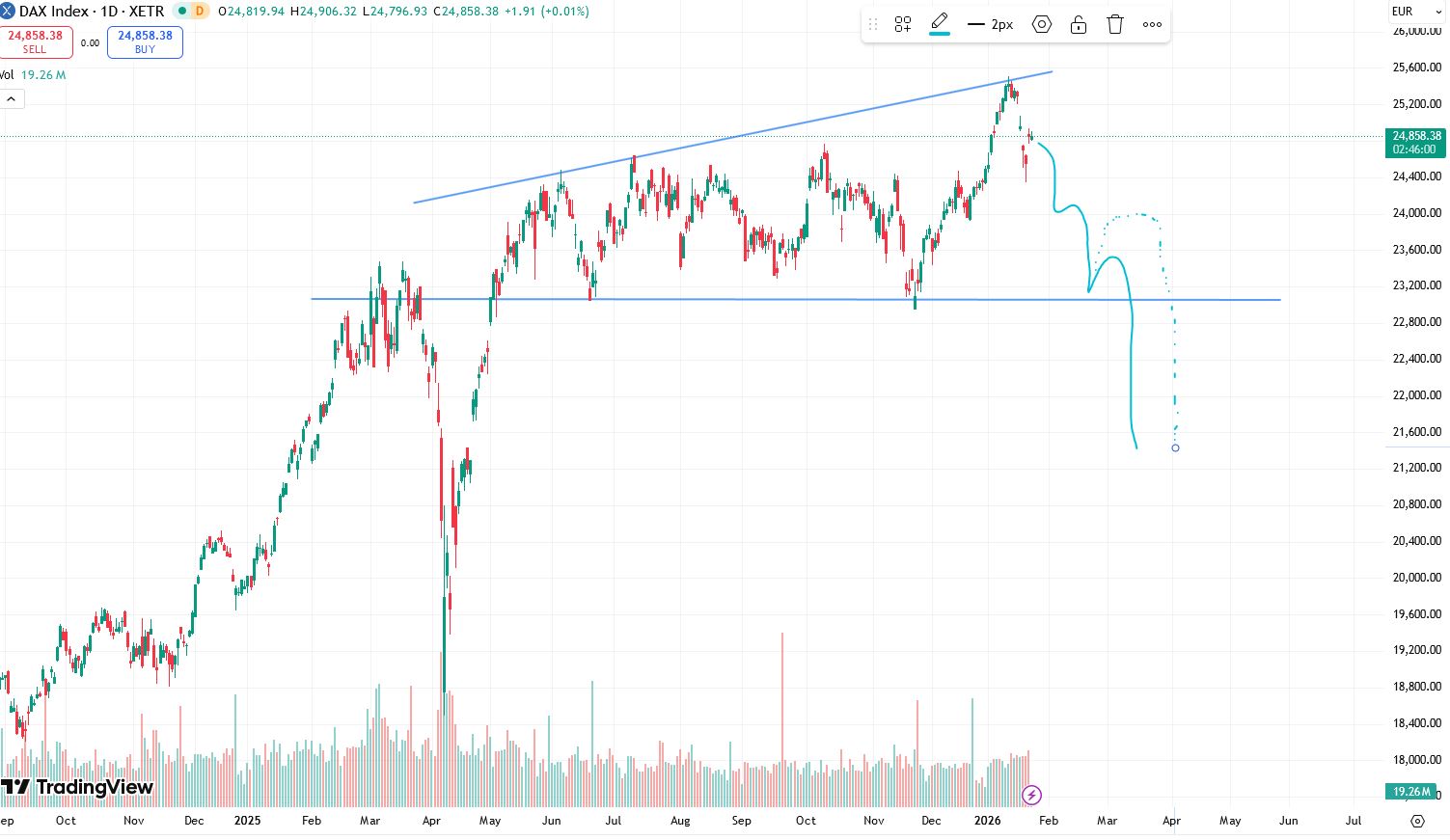Toggle the D daily timeframe badge
The height and width of the screenshot is (840, 1450).
coord(200,12)
